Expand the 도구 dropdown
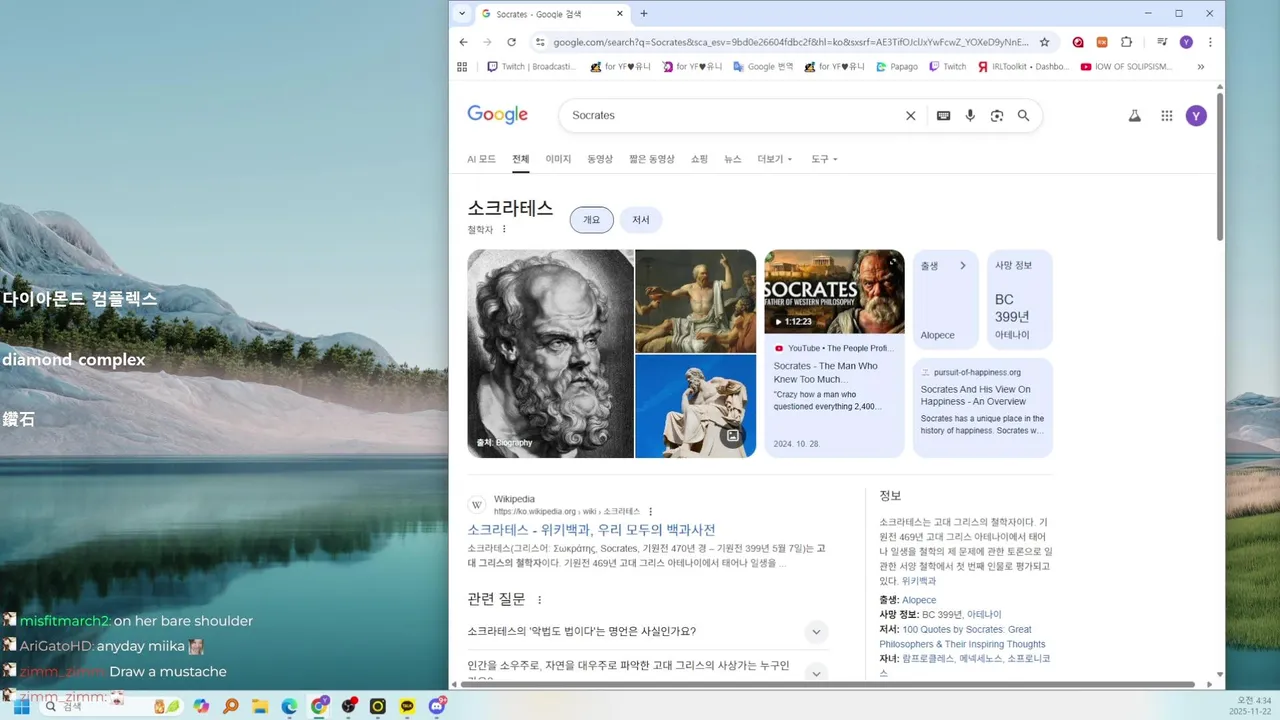 point(824,159)
